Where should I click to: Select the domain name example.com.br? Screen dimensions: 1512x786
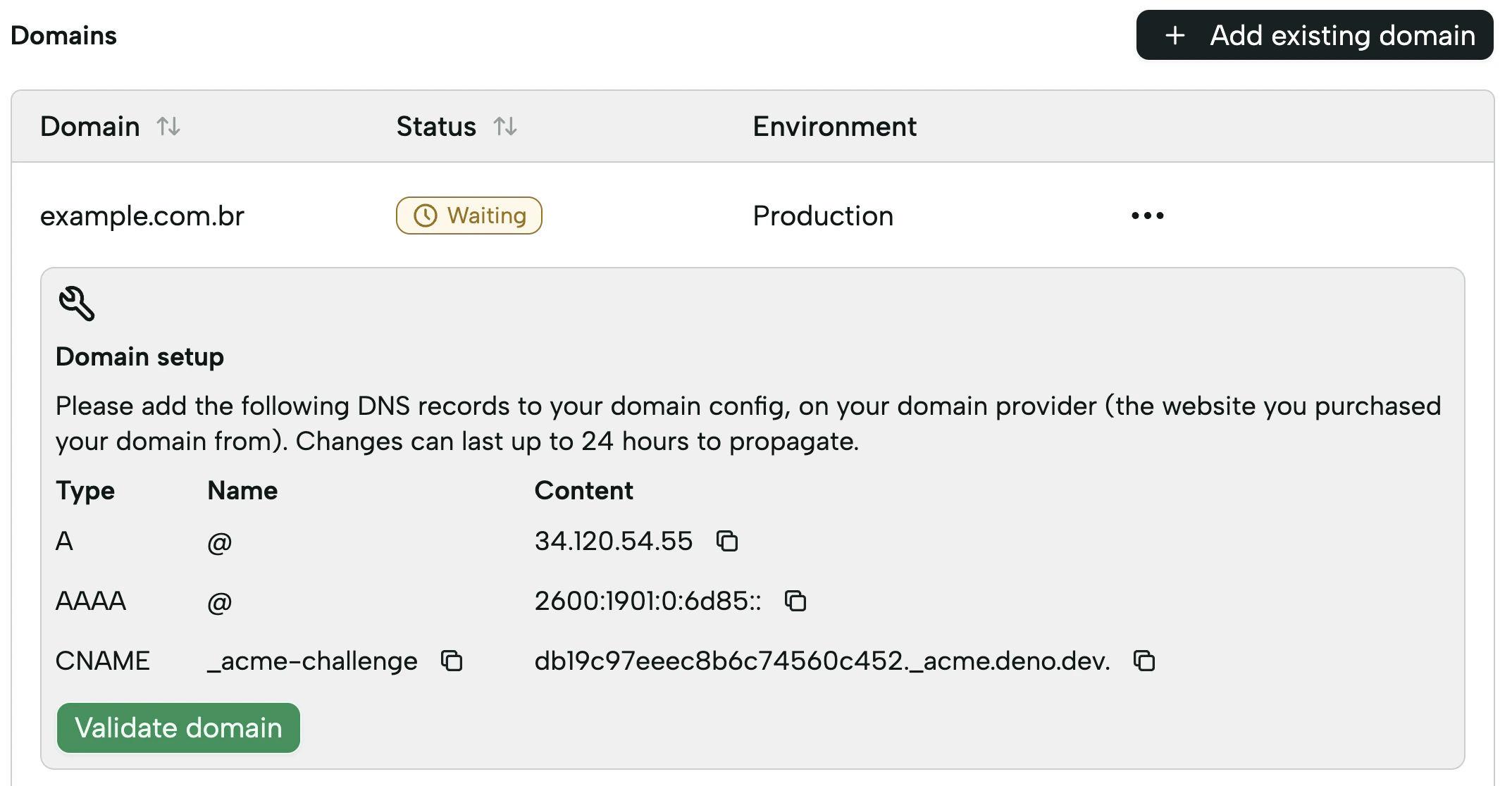pos(142,216)
